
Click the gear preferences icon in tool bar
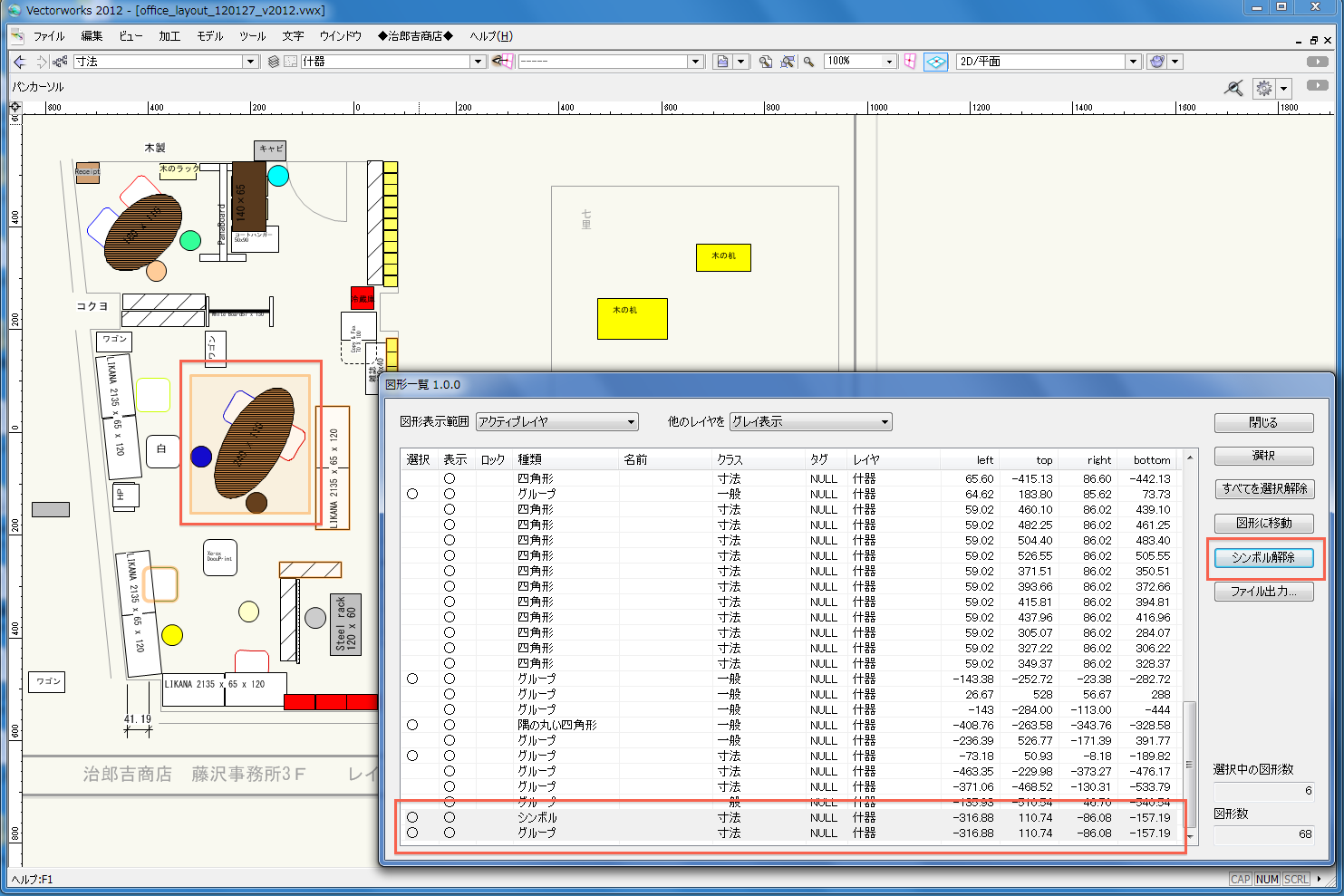(x=1264, y=88)
